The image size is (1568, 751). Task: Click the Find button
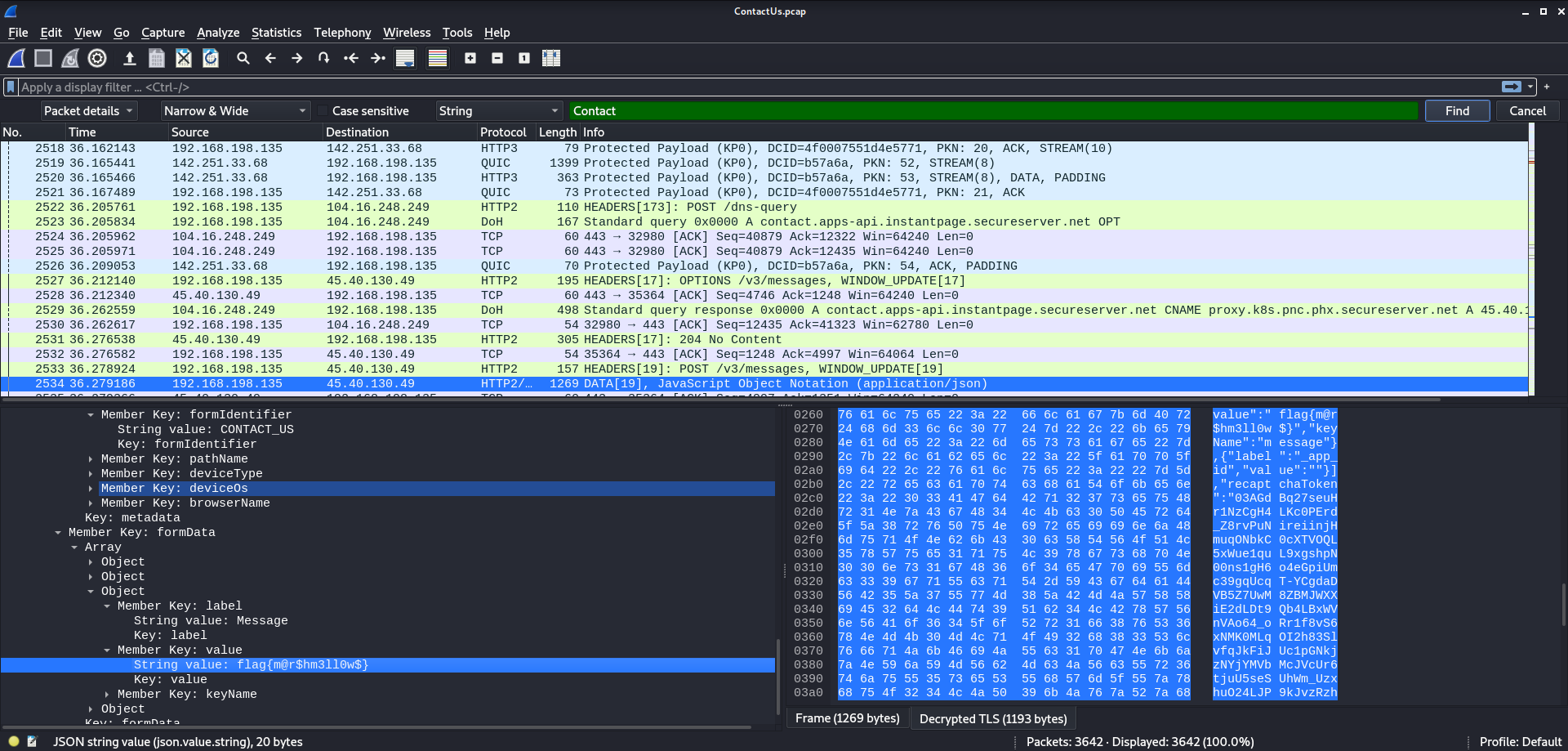(x=1457, y=111)
